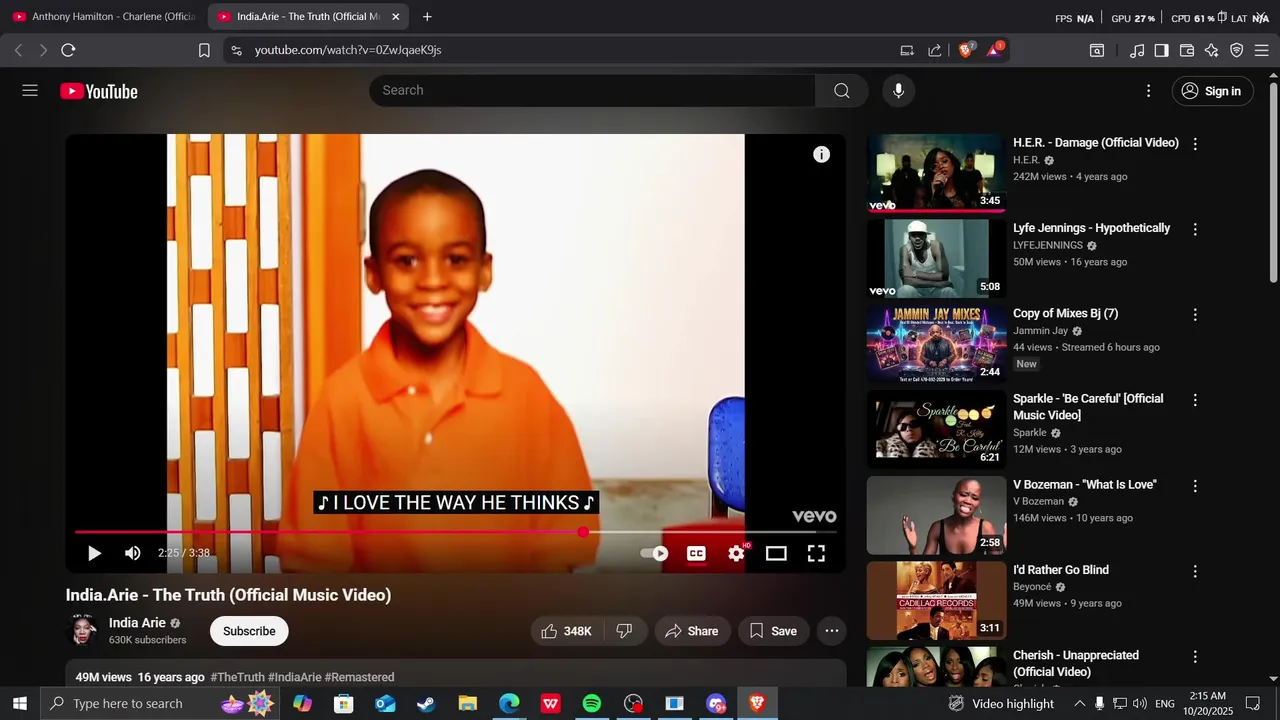Start voice search with the microphone
Screen dimensions: 1280x720
point(898,91)
